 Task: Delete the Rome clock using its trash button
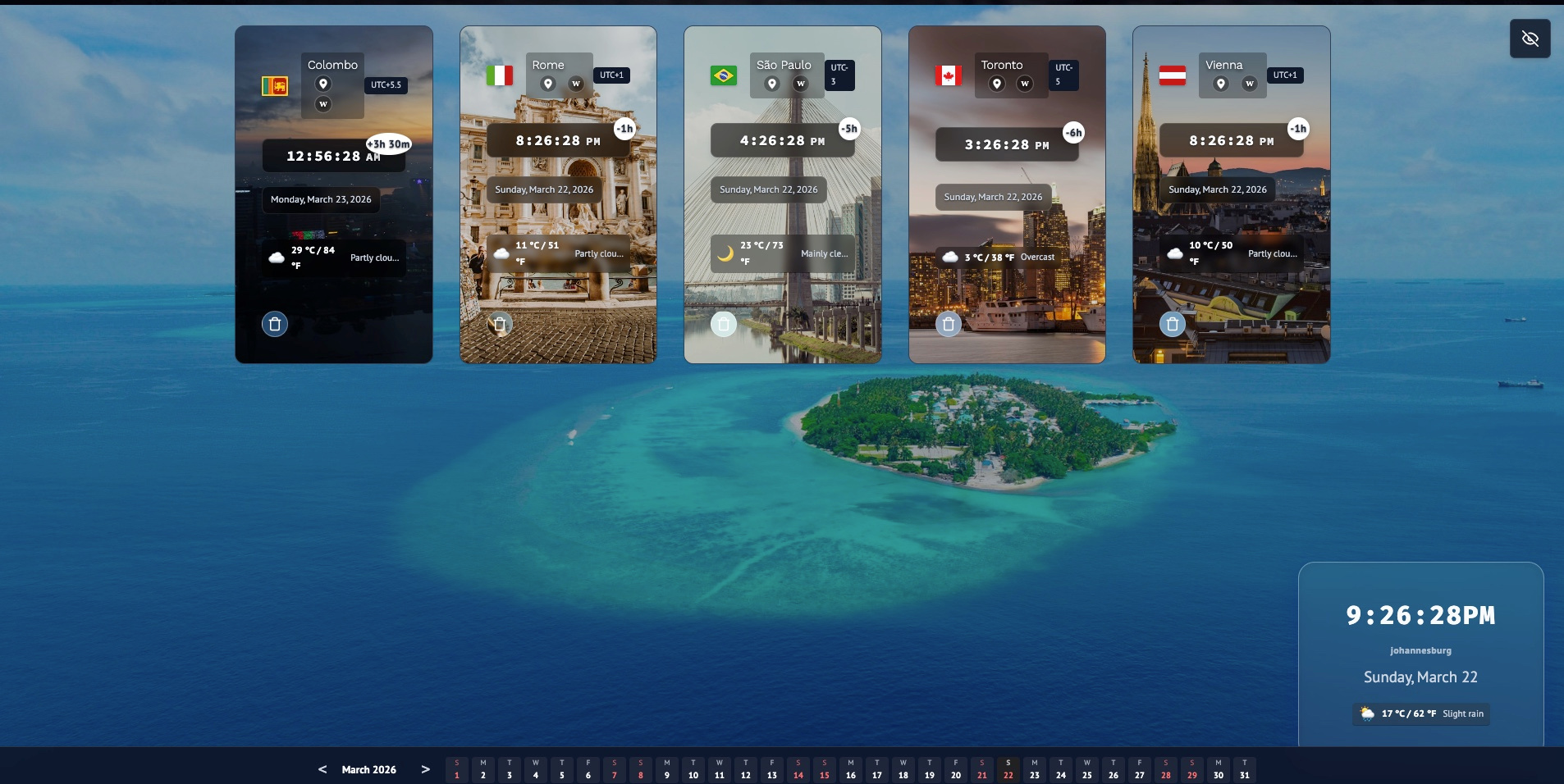point(499,324)
